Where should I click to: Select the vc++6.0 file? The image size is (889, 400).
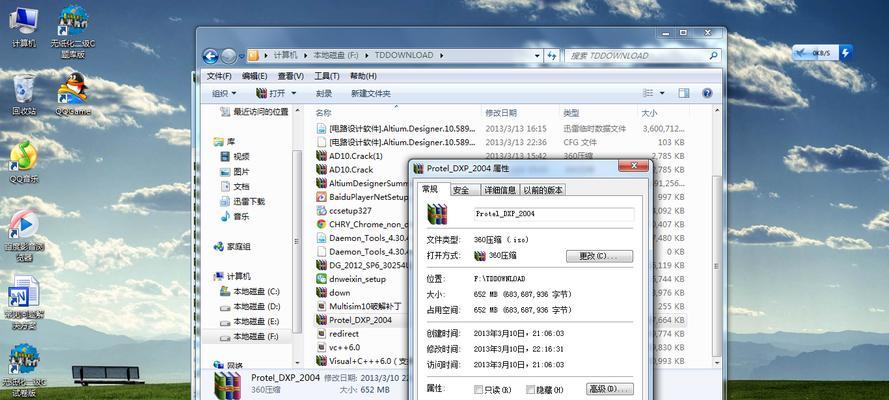(x=337, y=347)
